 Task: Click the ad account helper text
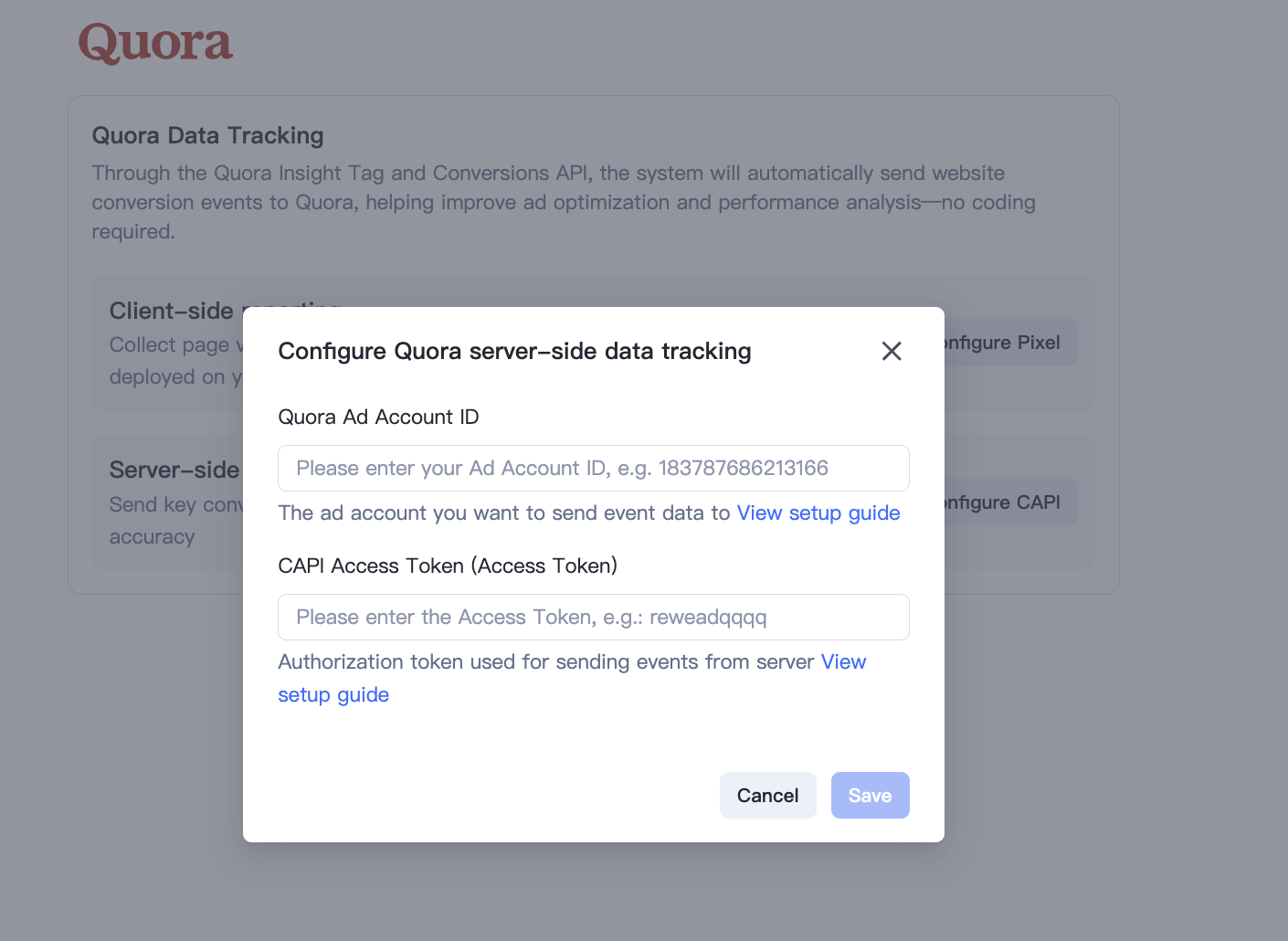pyautogui.click(x=503, y=513)
